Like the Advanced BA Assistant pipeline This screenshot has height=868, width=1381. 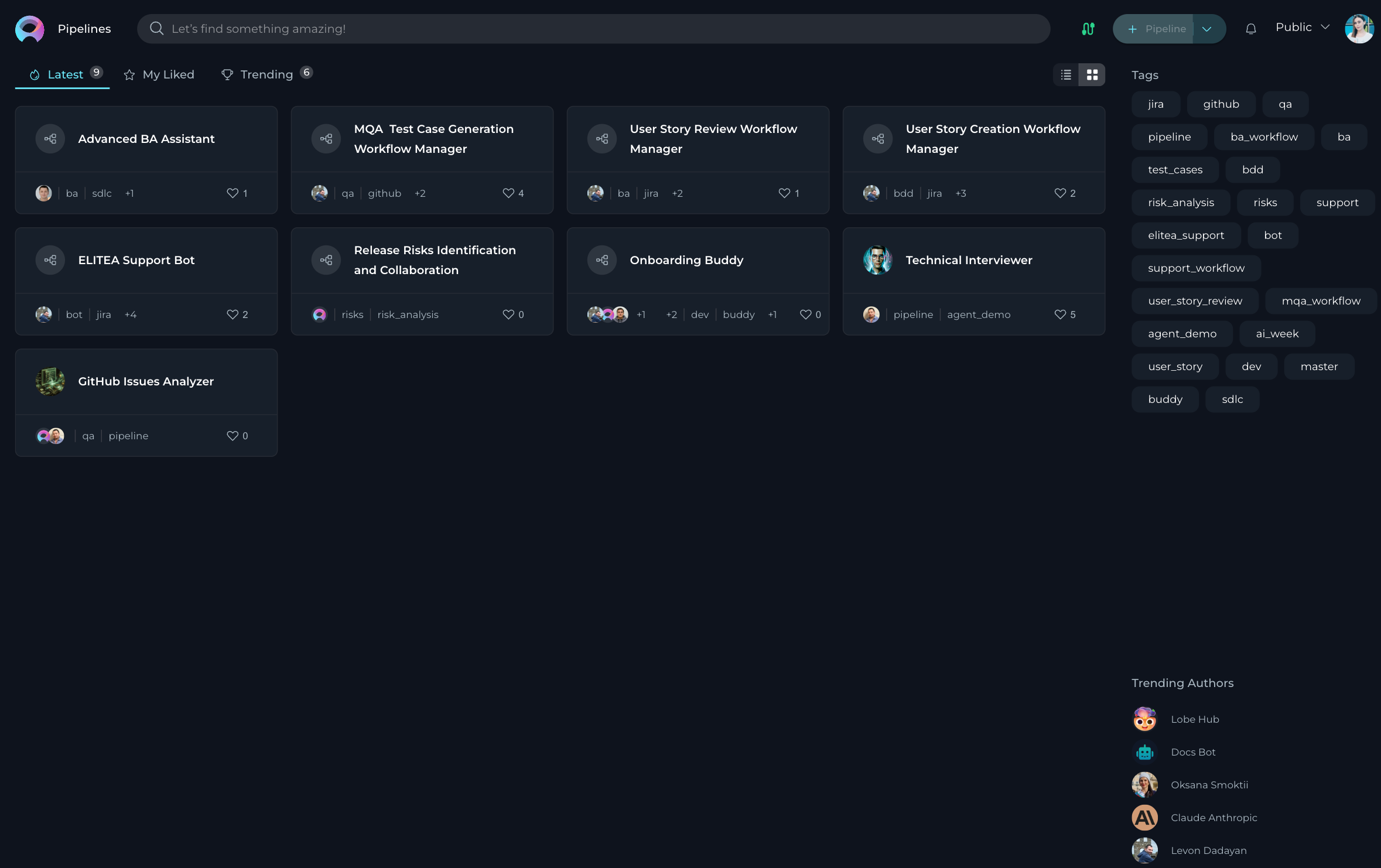(233, 193)
